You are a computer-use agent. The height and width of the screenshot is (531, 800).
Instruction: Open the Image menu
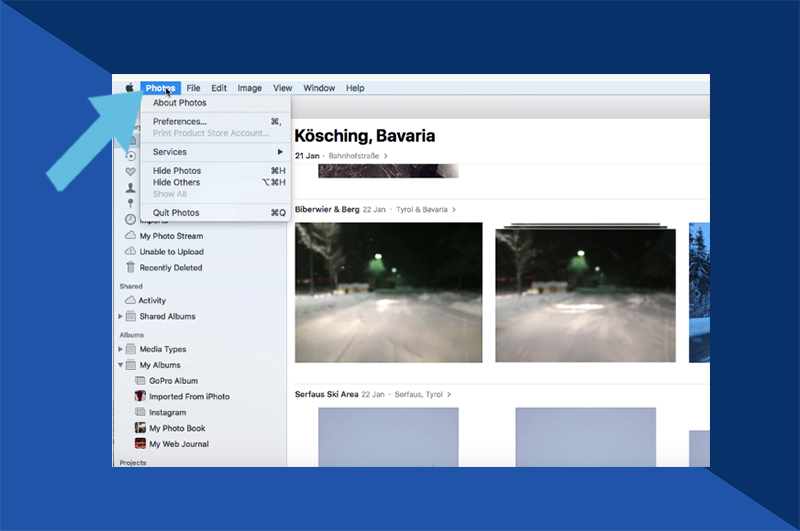[249, 88]
